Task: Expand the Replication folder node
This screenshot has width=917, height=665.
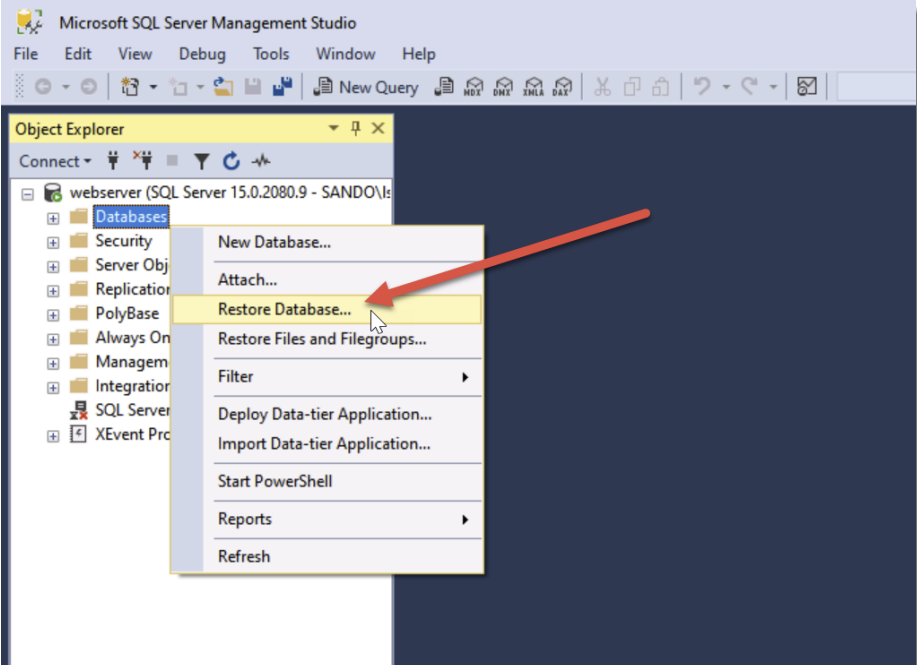Action: [53, 291]
